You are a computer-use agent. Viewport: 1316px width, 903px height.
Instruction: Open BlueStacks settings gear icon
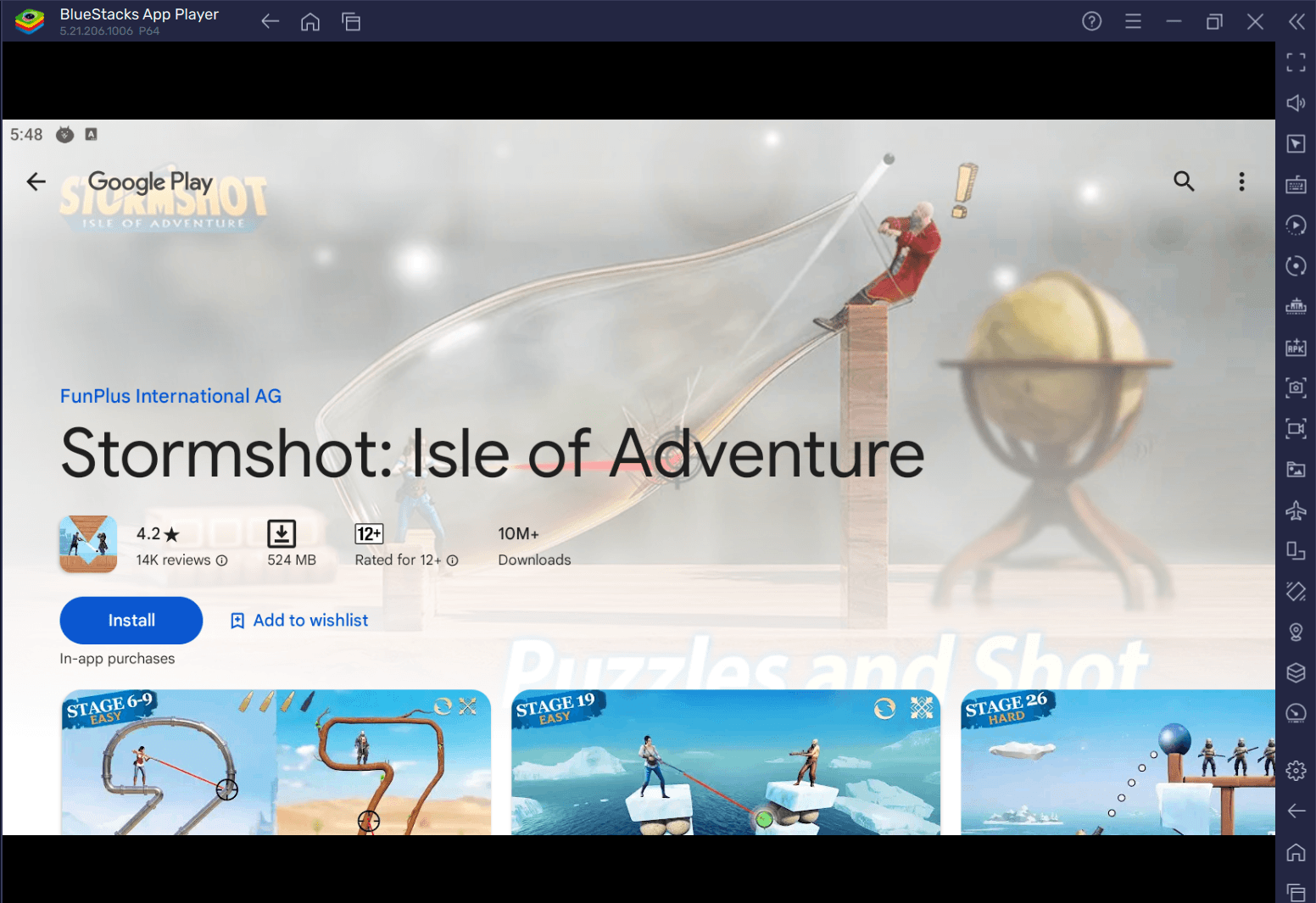(x=1296, y=770)
